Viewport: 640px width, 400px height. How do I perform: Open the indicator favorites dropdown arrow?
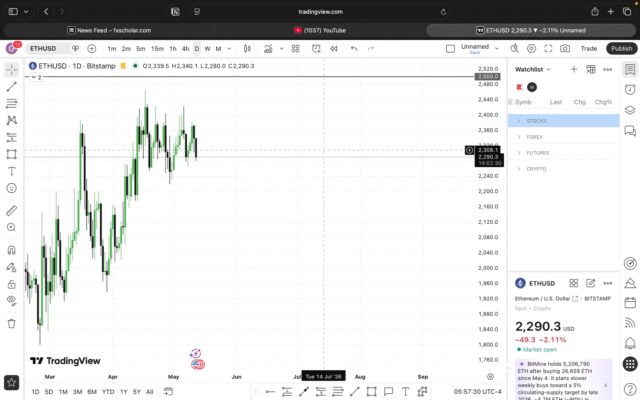281,49
